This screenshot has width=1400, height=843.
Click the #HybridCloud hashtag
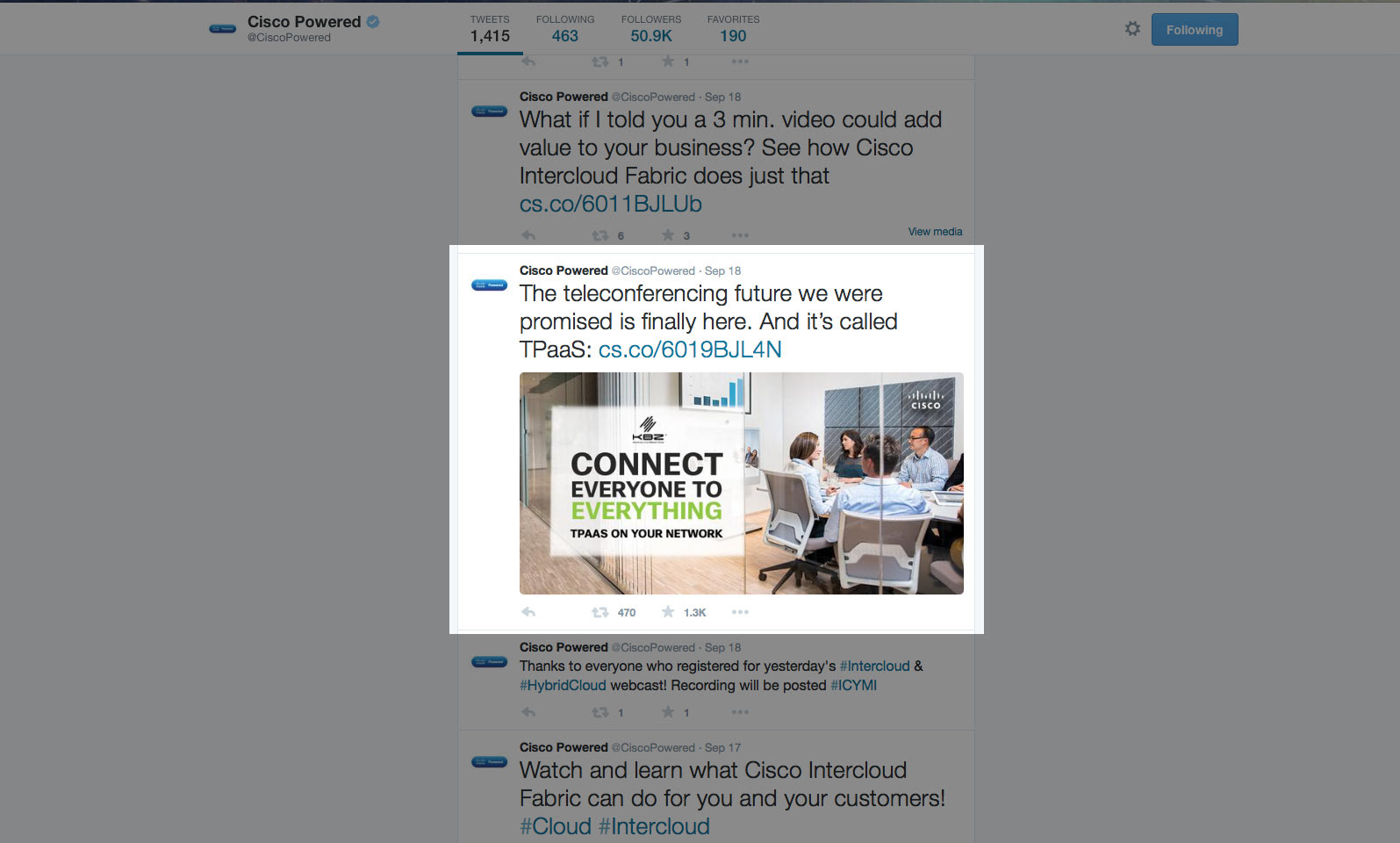pyautogui.click(x=563, y=685)
